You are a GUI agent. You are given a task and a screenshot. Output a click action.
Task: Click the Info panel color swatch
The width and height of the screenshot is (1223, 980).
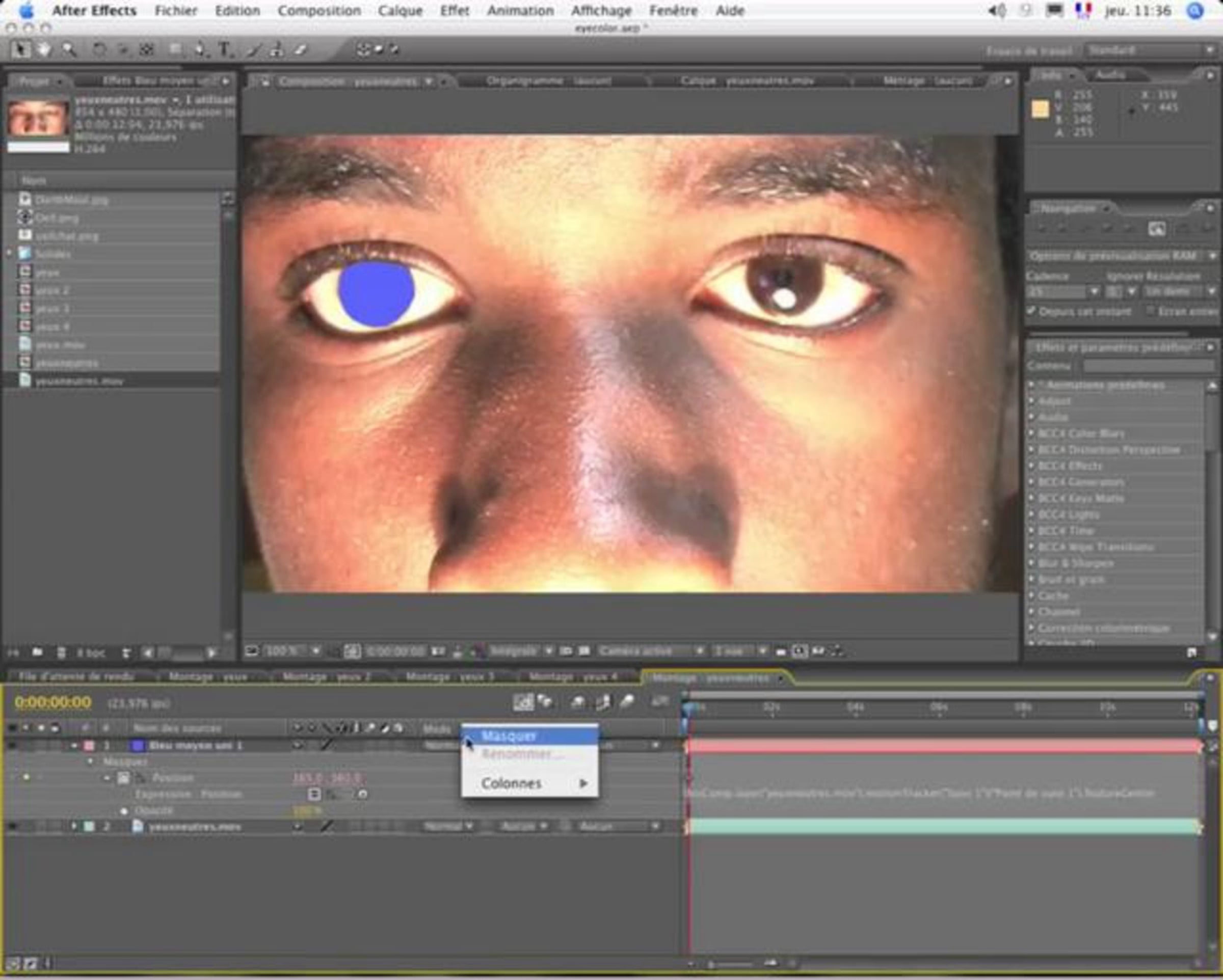point(1040,109)
